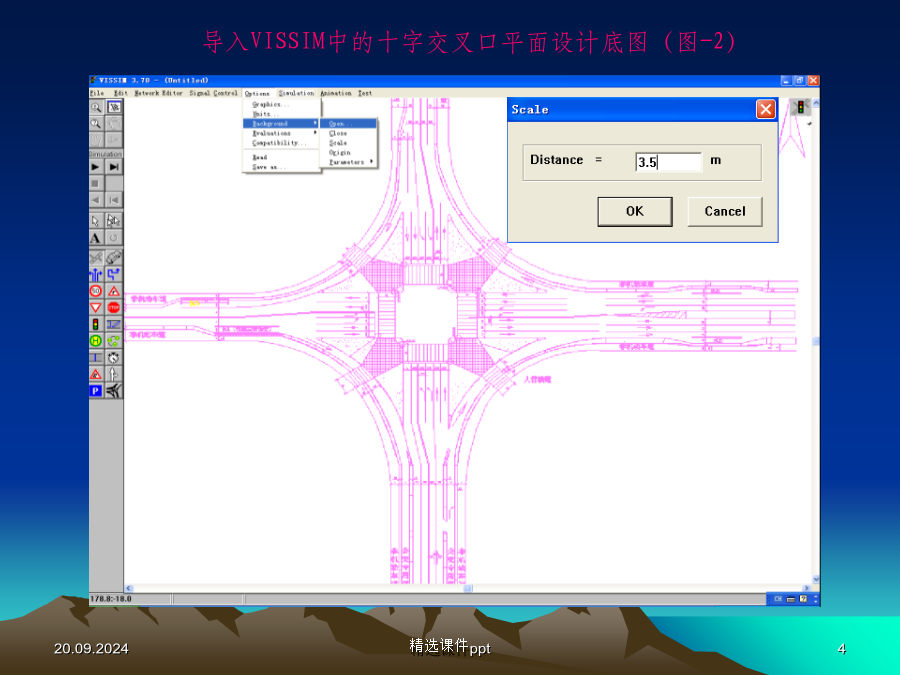Select the zoom magnifier tool
The image size is (900, 675).
point(96,107)
